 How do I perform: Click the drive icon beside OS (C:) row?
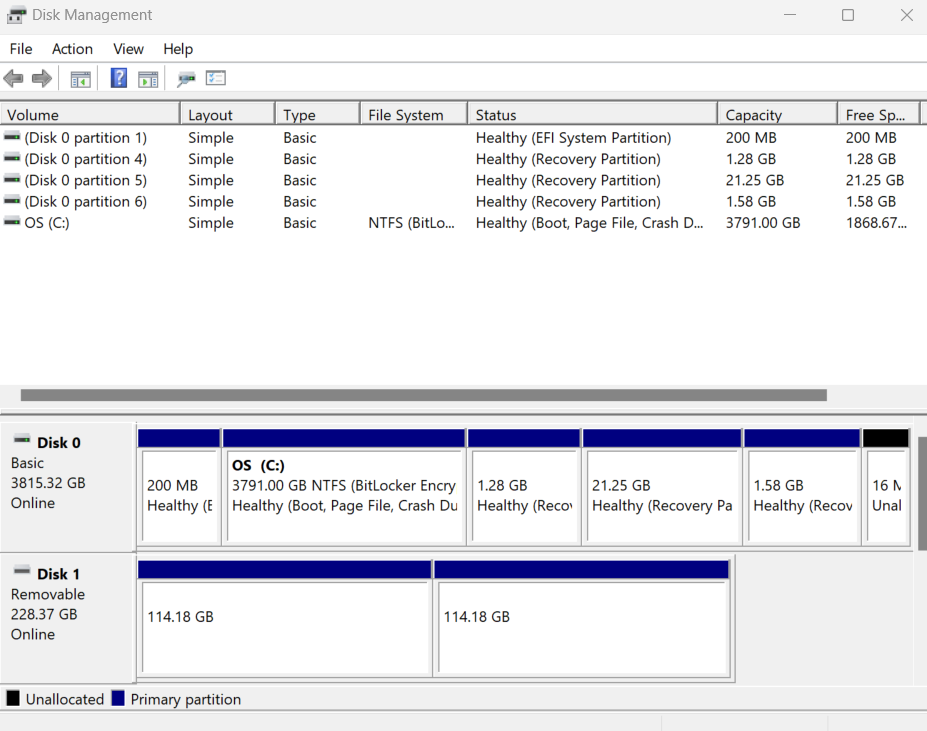[x=10, y=222]
